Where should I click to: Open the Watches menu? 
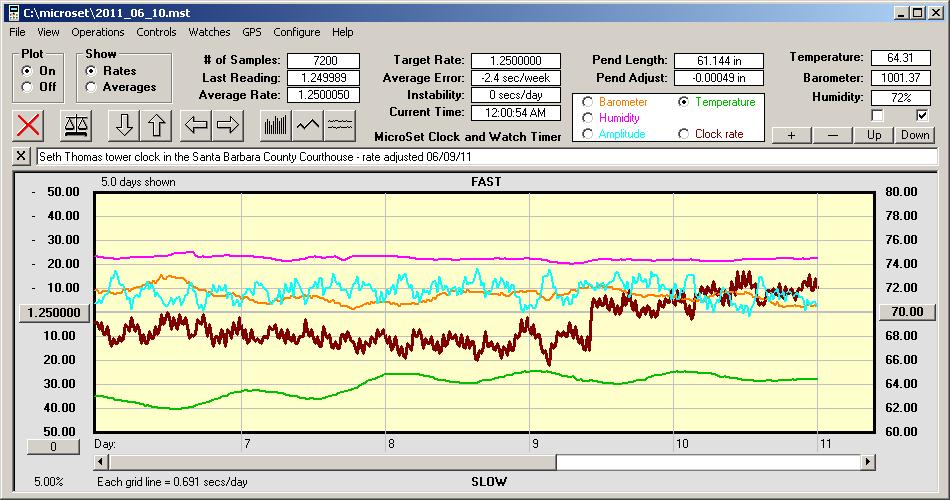point(209,32)
